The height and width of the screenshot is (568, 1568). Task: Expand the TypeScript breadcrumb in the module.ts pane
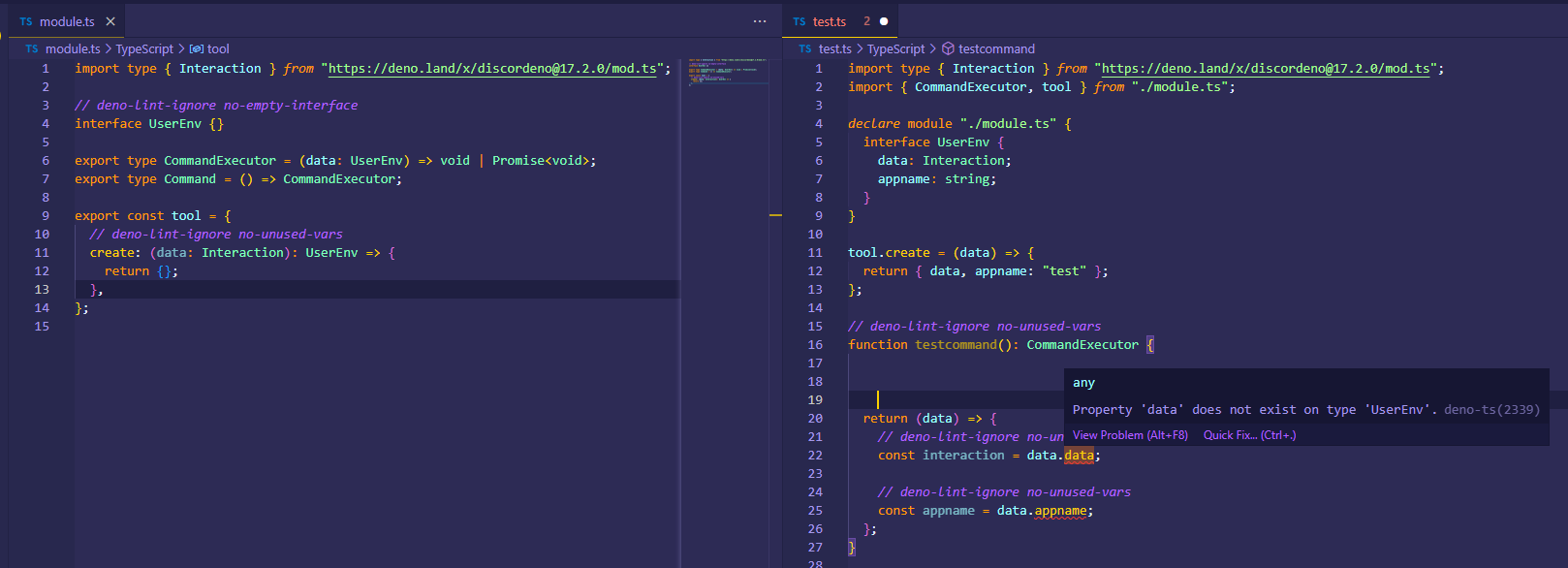tap(144, 48)
